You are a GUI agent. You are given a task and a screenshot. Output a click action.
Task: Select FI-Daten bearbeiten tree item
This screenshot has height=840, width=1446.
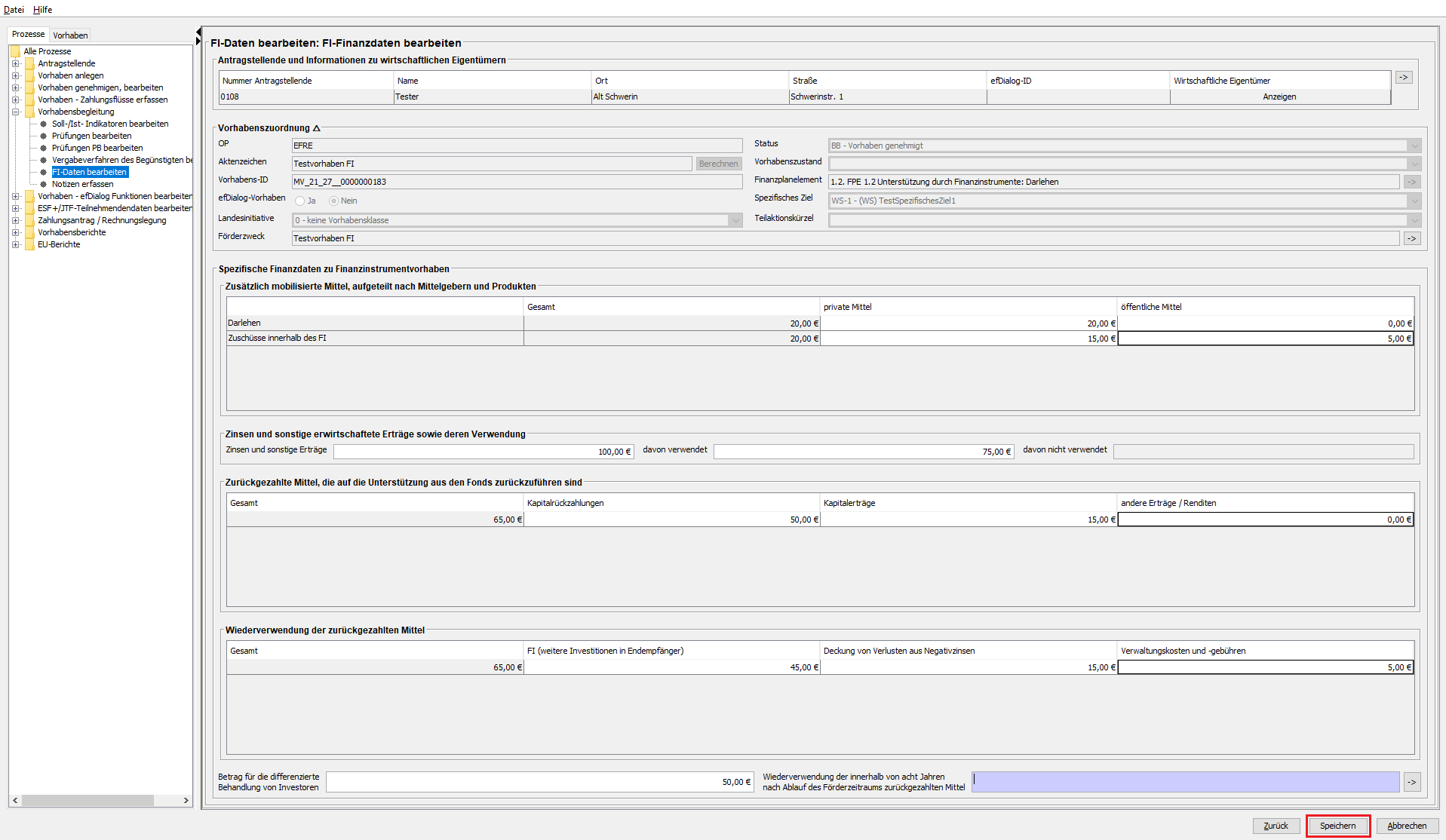(90, 172)
